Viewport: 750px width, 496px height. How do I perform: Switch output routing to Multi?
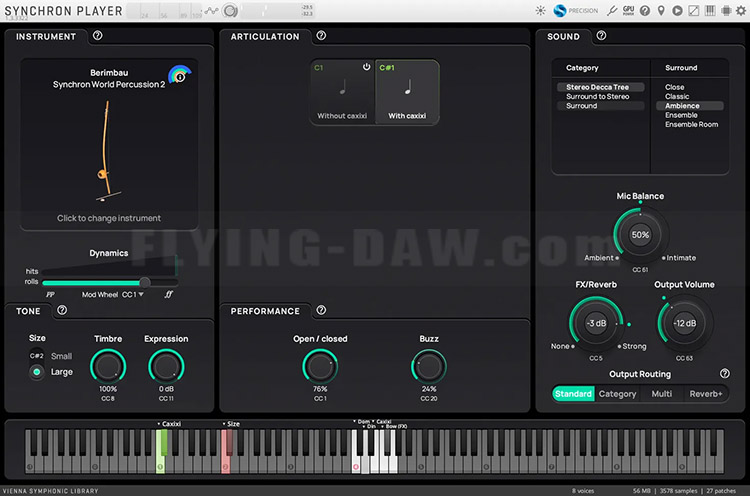click(662, 394)
